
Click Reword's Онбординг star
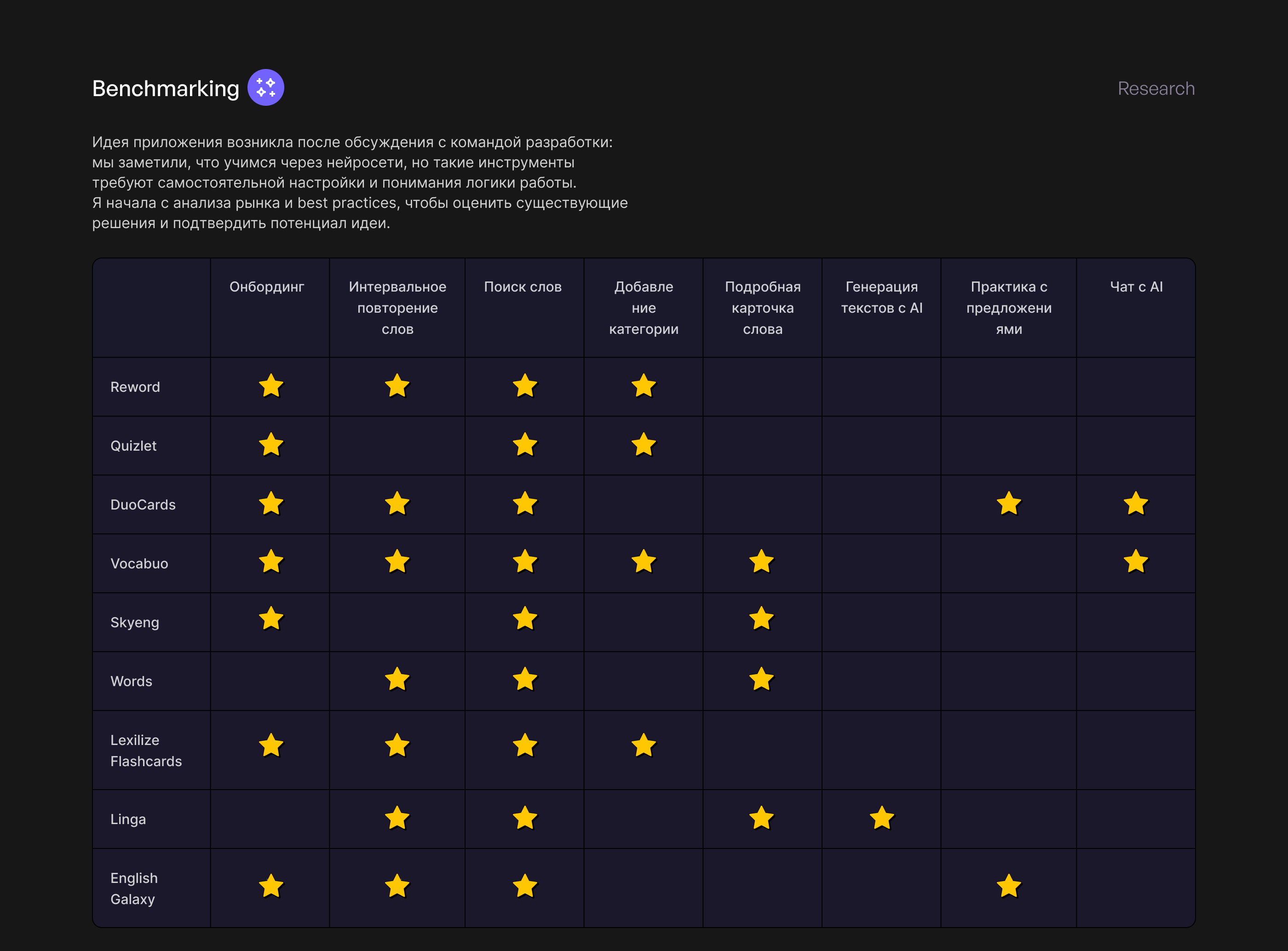click(270, 386)
